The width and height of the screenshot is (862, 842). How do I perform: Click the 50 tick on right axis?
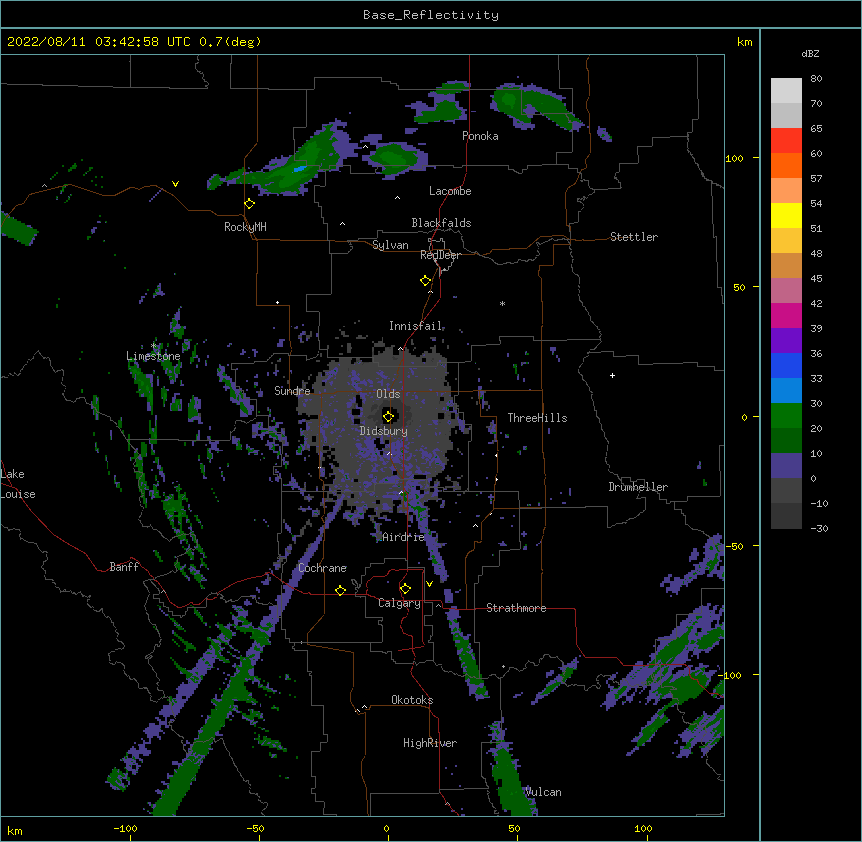pyautogui.click(x=739, y=287)
